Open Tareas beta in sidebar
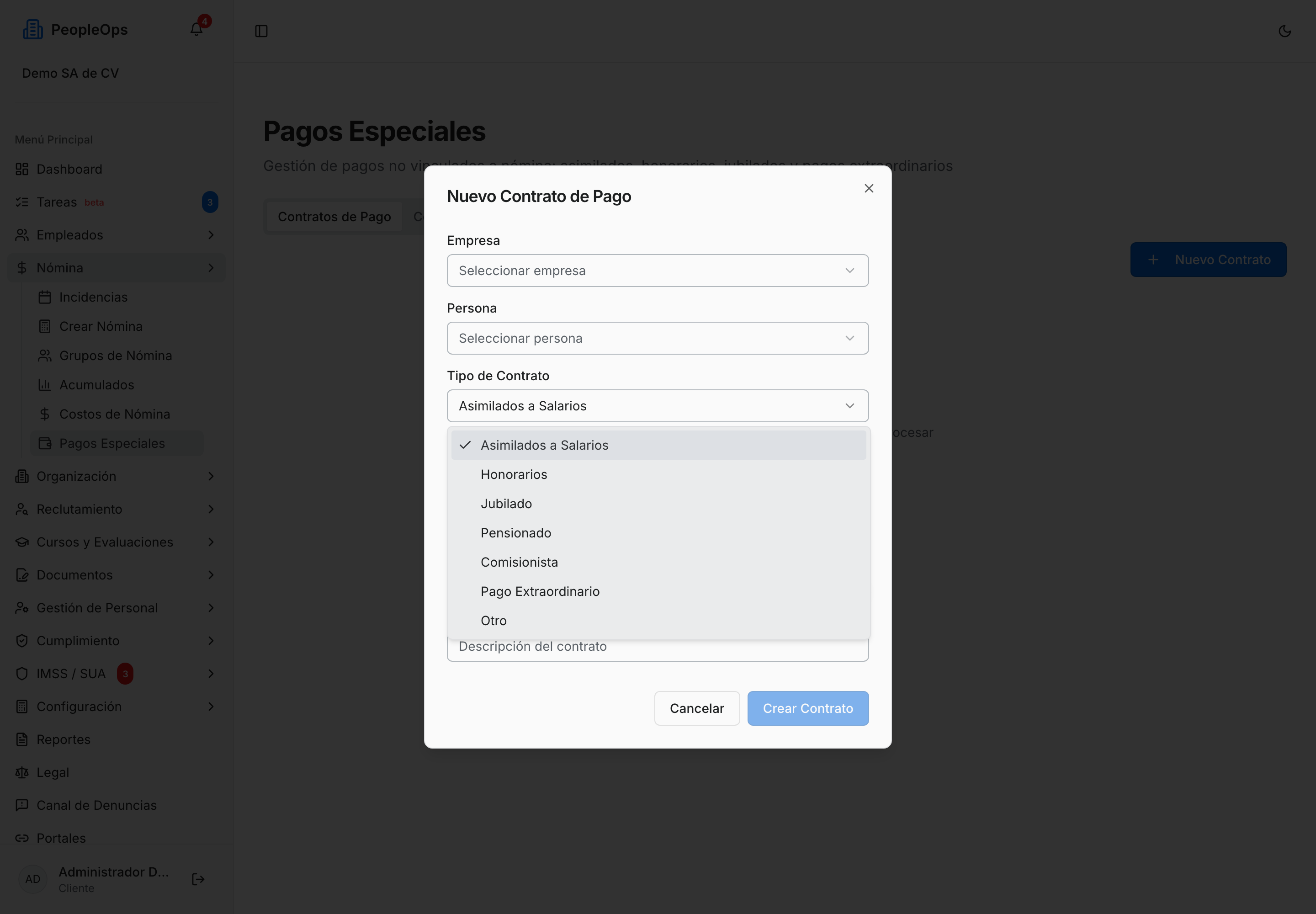1316x914 pixels. point(116,202)
